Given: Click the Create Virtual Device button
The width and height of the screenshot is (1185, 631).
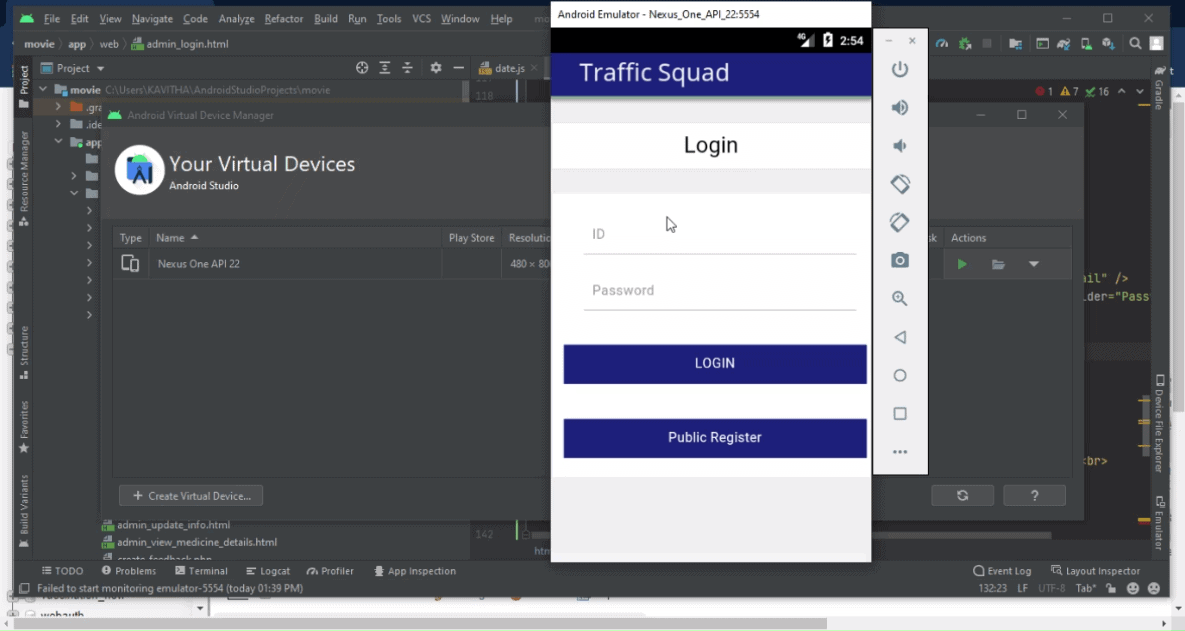Looking at the screenshot, I should 190,495.
